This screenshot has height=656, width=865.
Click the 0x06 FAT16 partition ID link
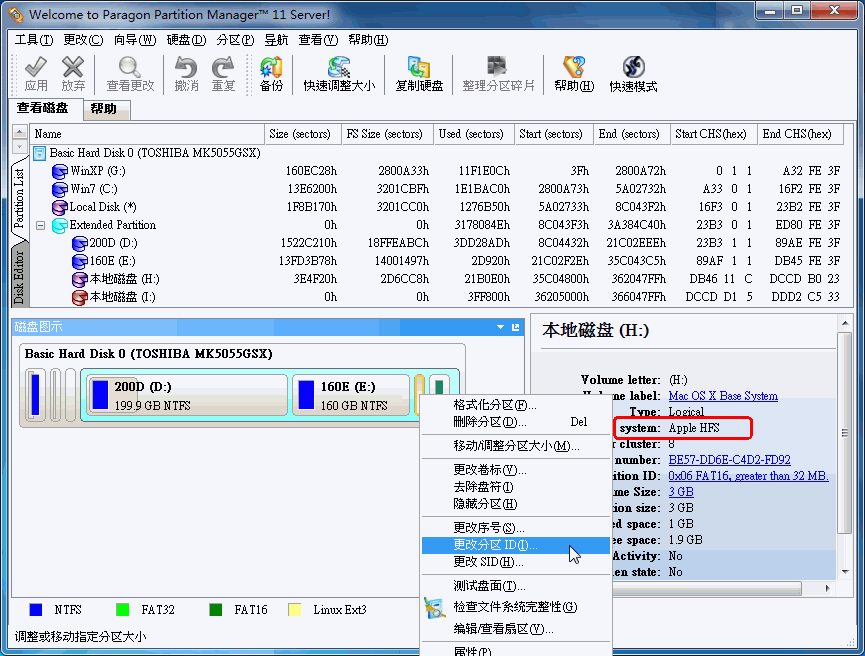748,476
